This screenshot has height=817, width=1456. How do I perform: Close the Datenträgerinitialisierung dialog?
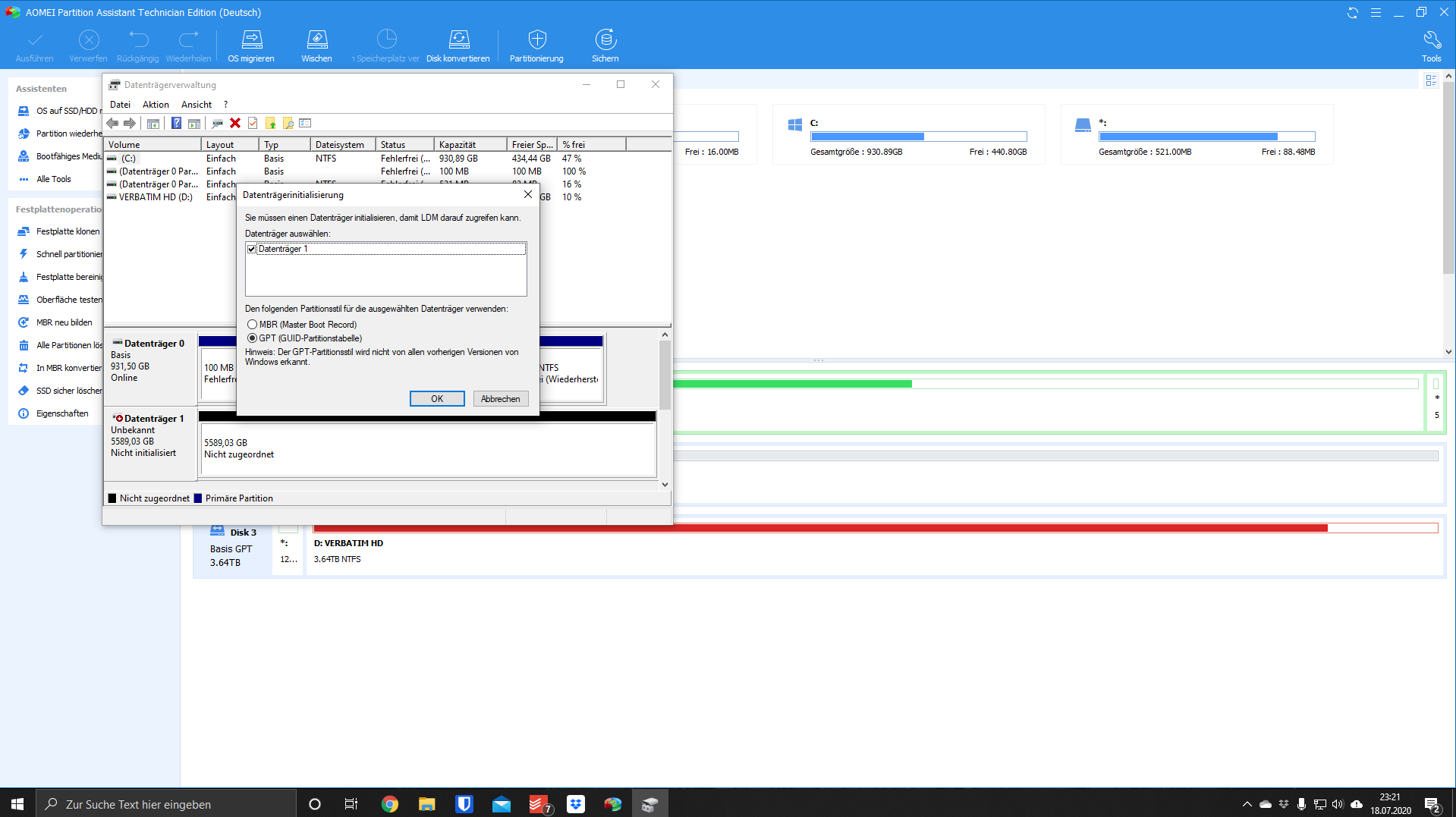point(528,195)
